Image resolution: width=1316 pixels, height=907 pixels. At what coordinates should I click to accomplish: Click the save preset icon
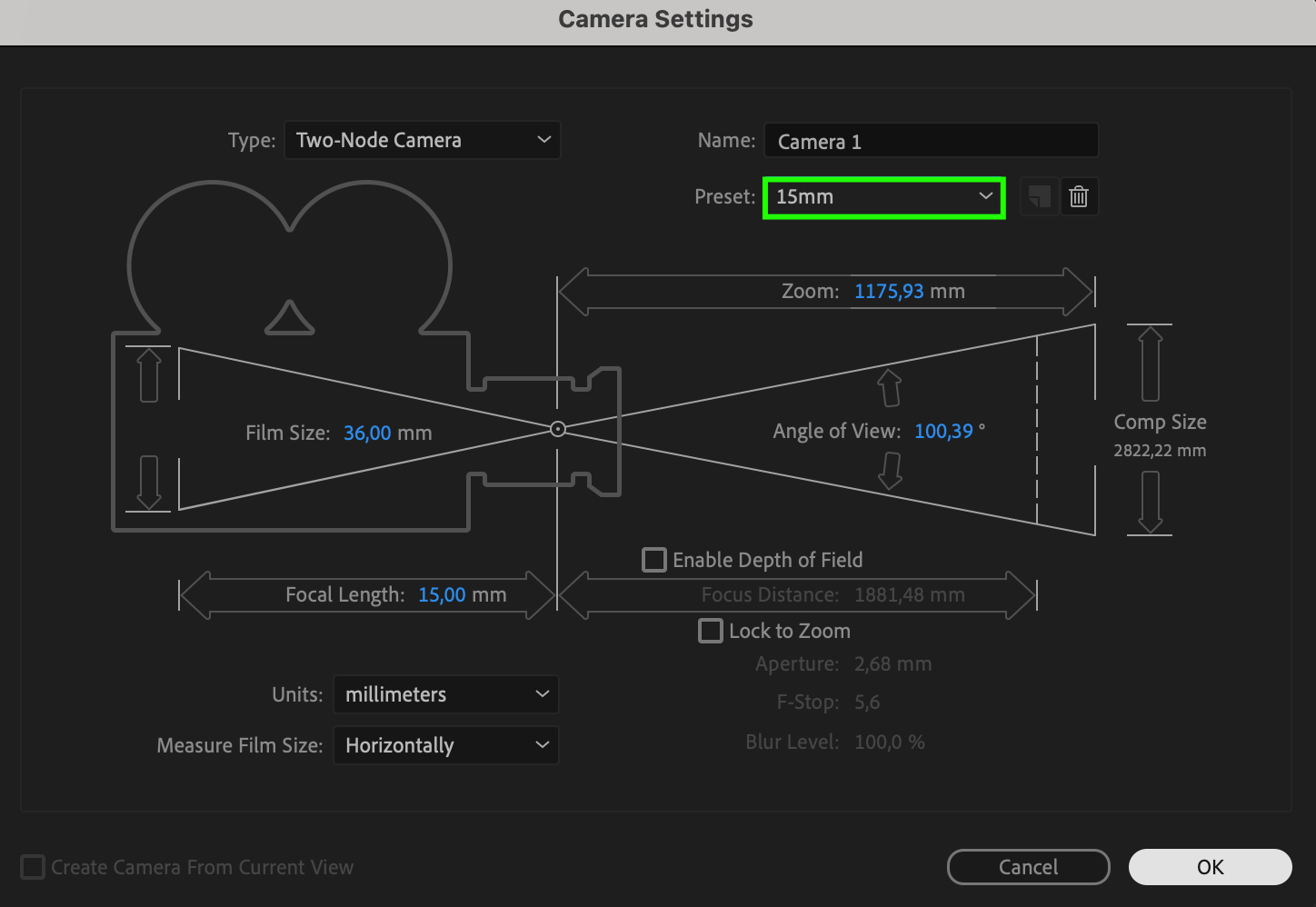1039,196
